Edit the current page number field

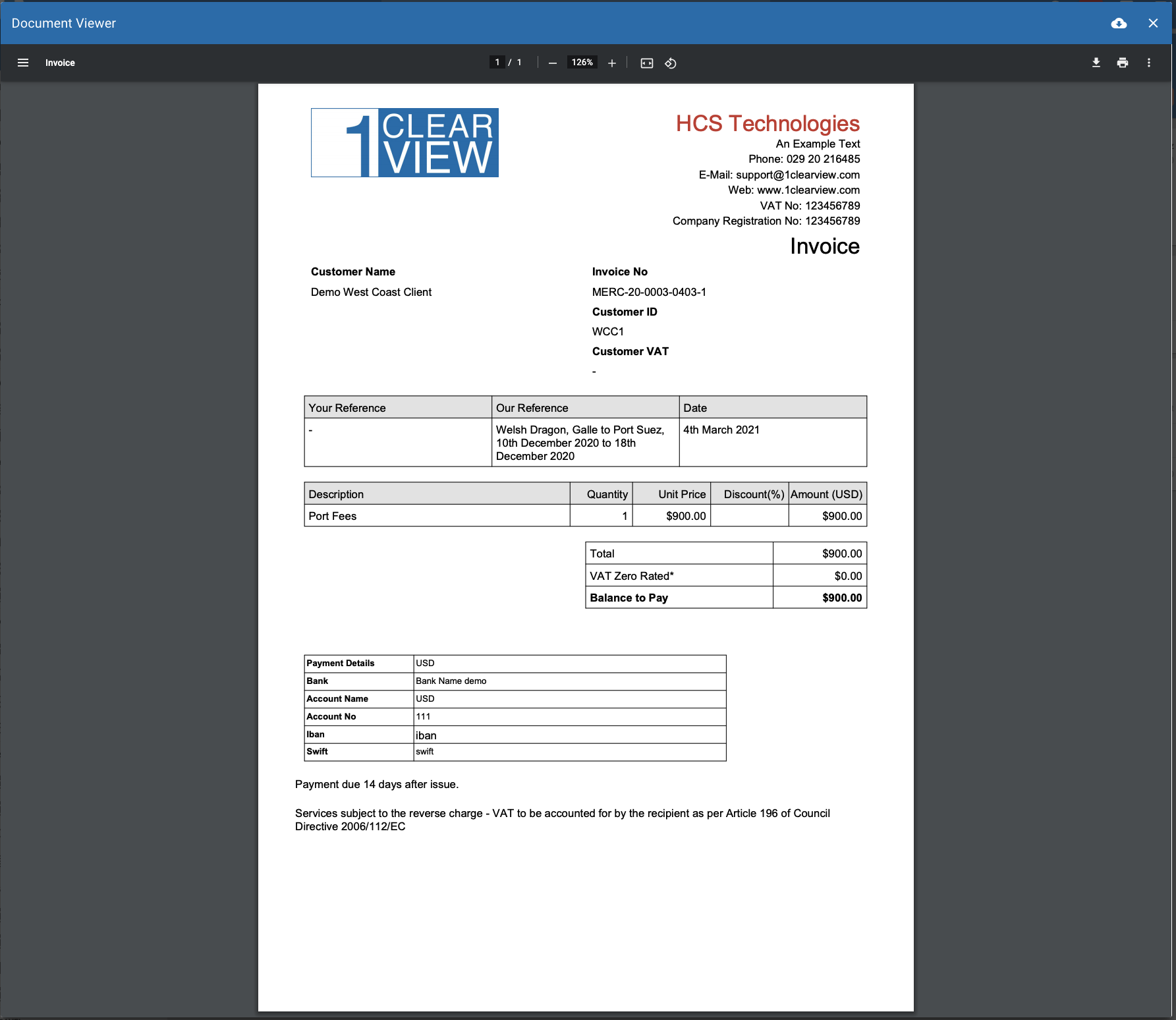[497, 62]
